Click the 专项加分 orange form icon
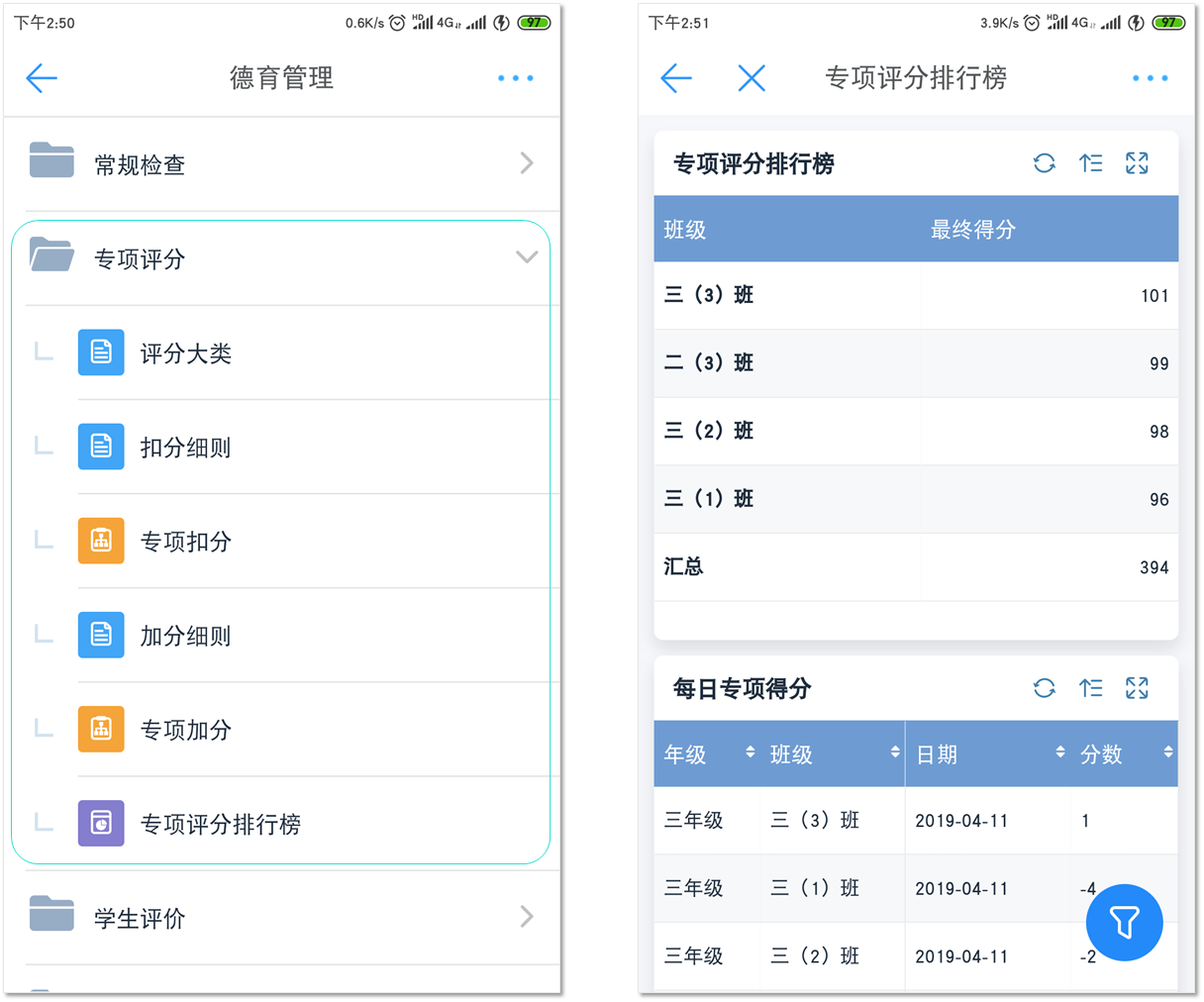1204x1002 pixels. (x=101, y=729)
